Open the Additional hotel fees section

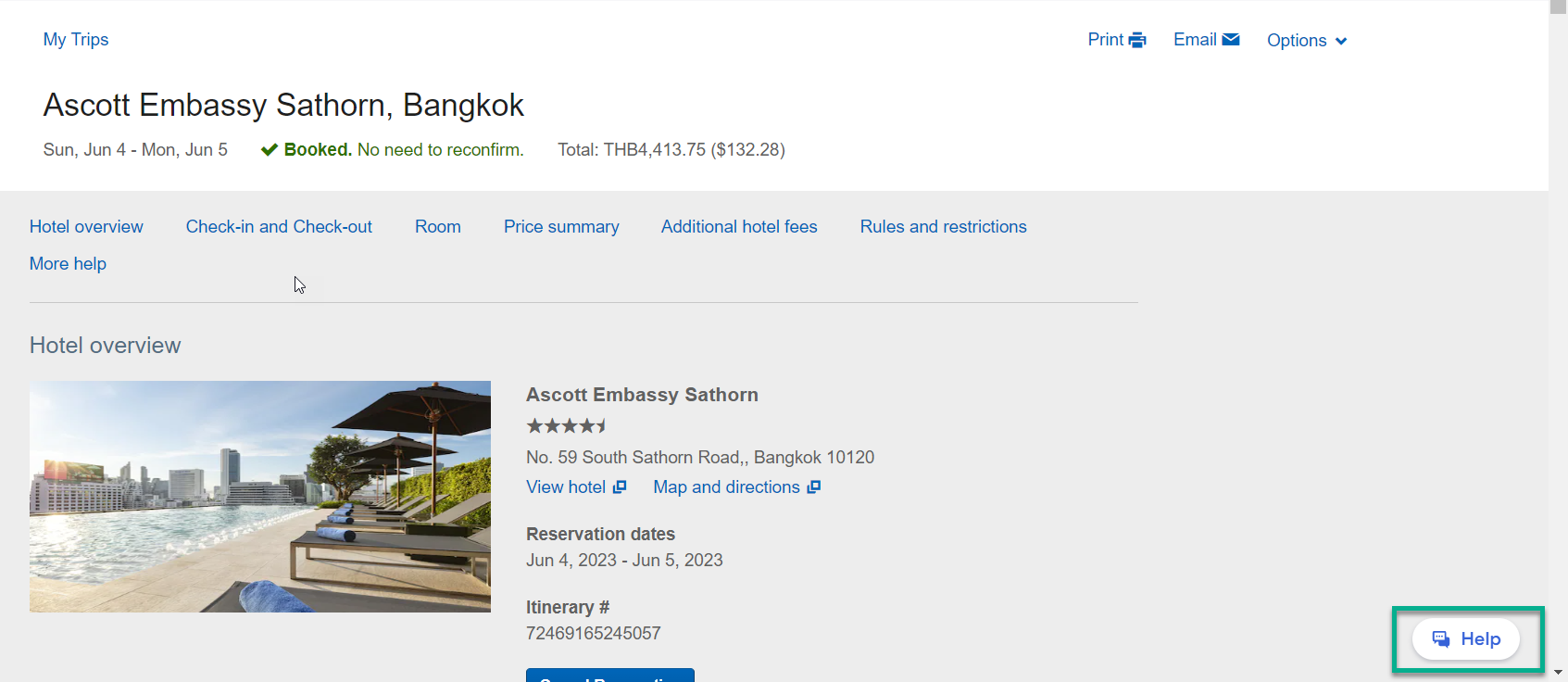[739, 227]
